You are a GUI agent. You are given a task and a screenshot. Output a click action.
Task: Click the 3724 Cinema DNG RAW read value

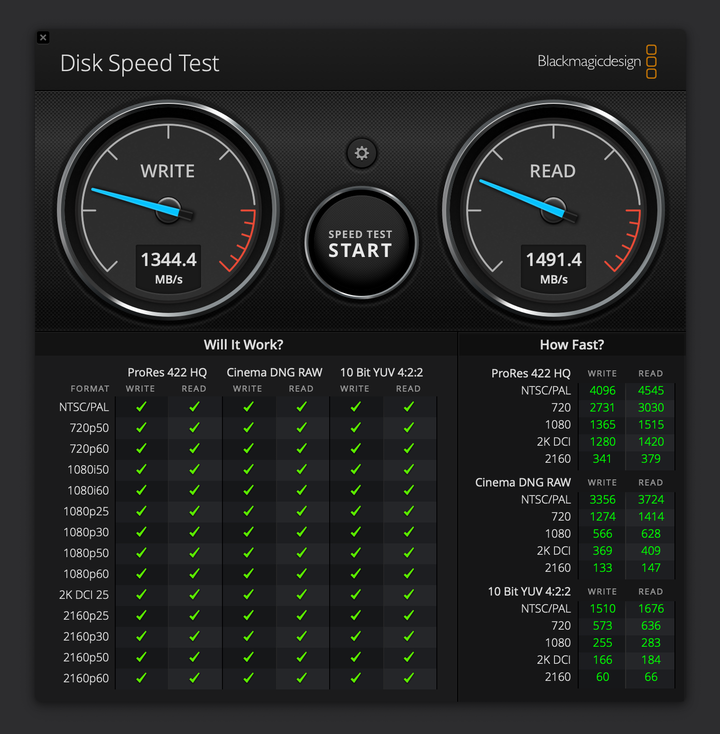(651, 499)
